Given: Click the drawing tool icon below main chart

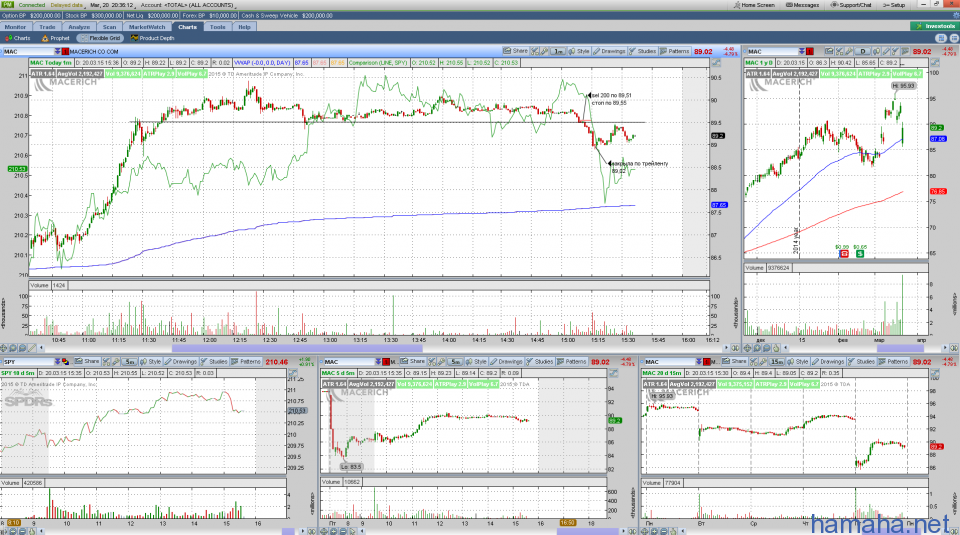Looking at the screenshot, I should (x=32, y=348).
